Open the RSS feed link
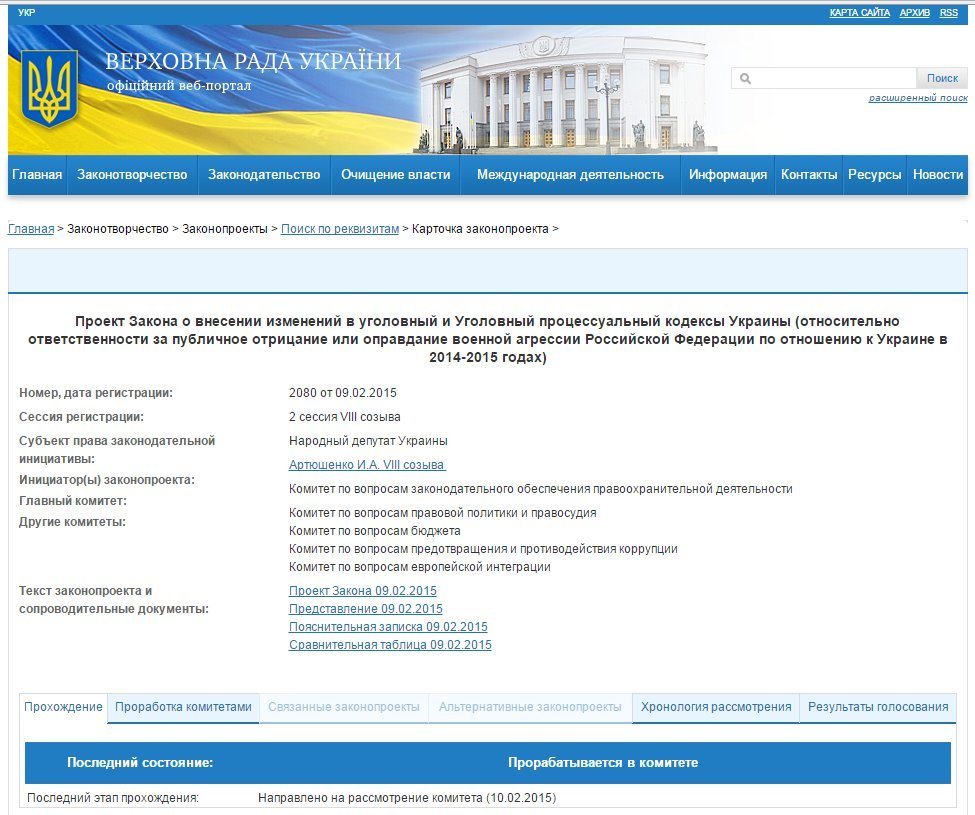Image resolution: width=975 pixels, height=815 pixels. (949, 12)
